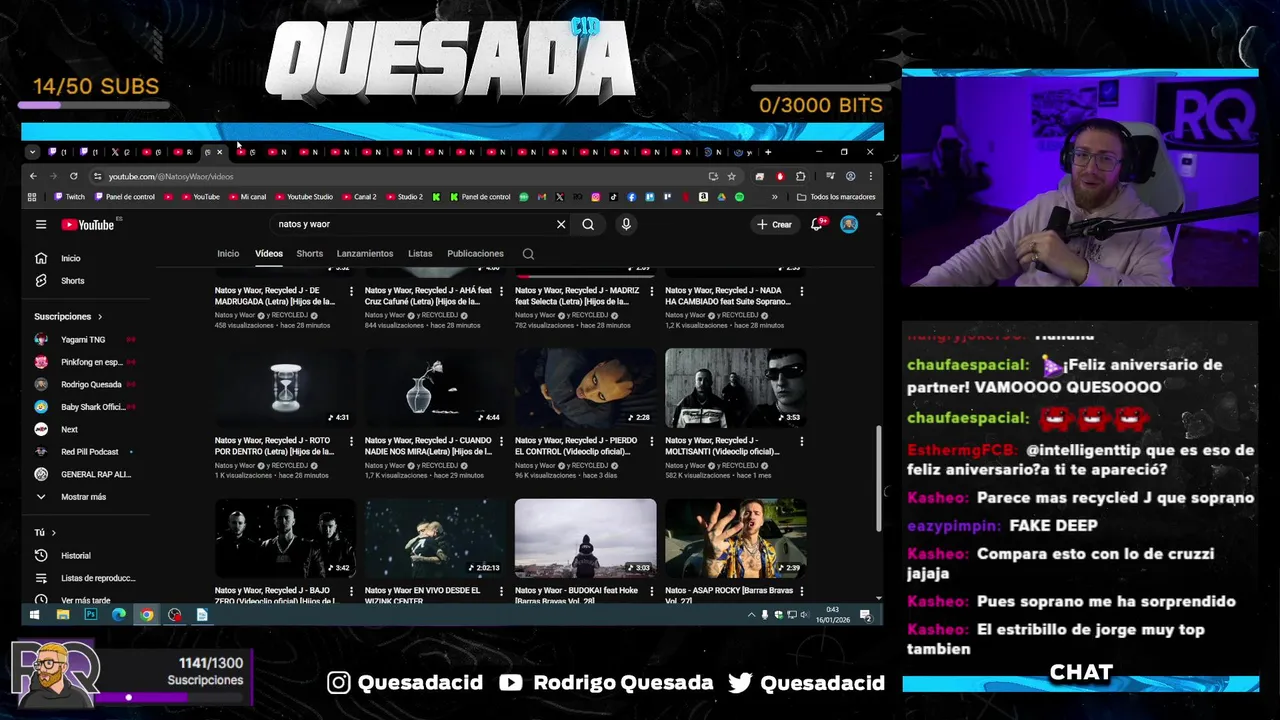The height and width of the screenshot is (720, 1280).
Task: Open the Red Pill Podcast subscription
Action: tap(88, 452)
